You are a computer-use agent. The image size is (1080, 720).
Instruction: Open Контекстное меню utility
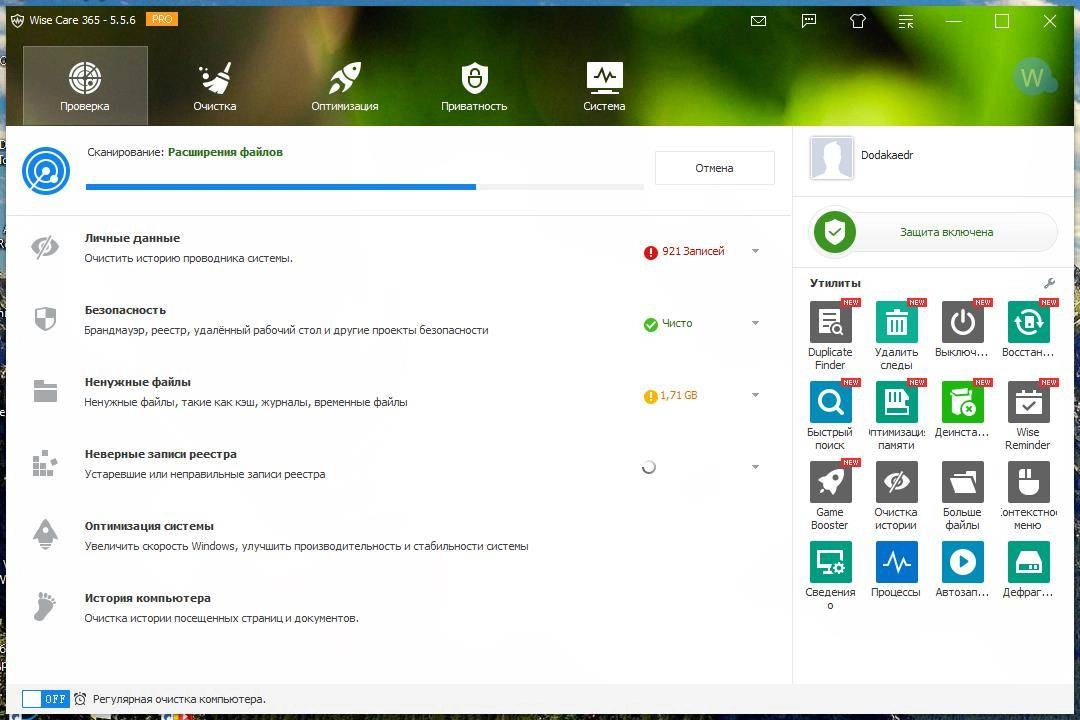pyautogui.click(x=1028, y=482)
